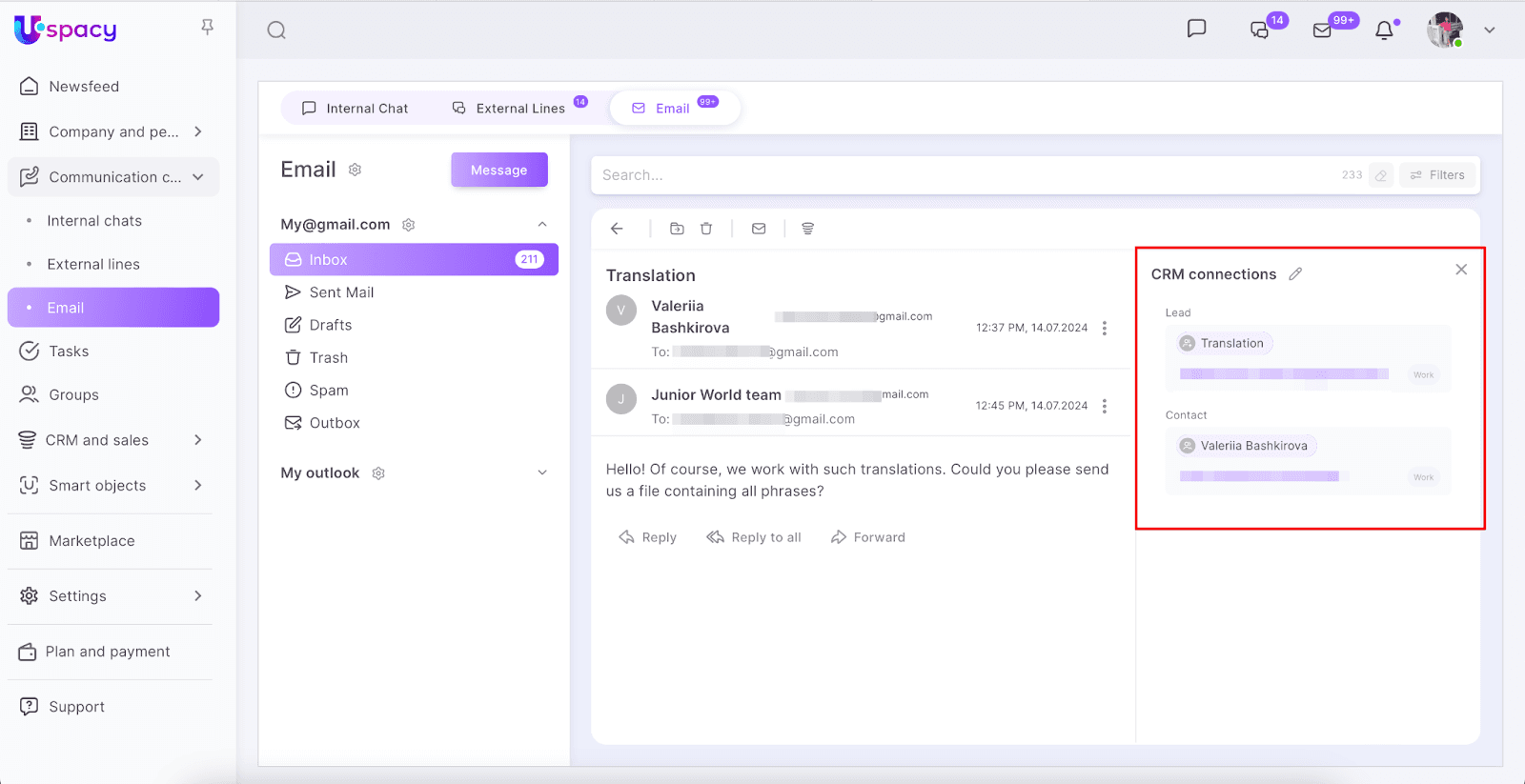Switch to External Lines tab
This screenshot has width=1525, height=784.
(509, 109)
